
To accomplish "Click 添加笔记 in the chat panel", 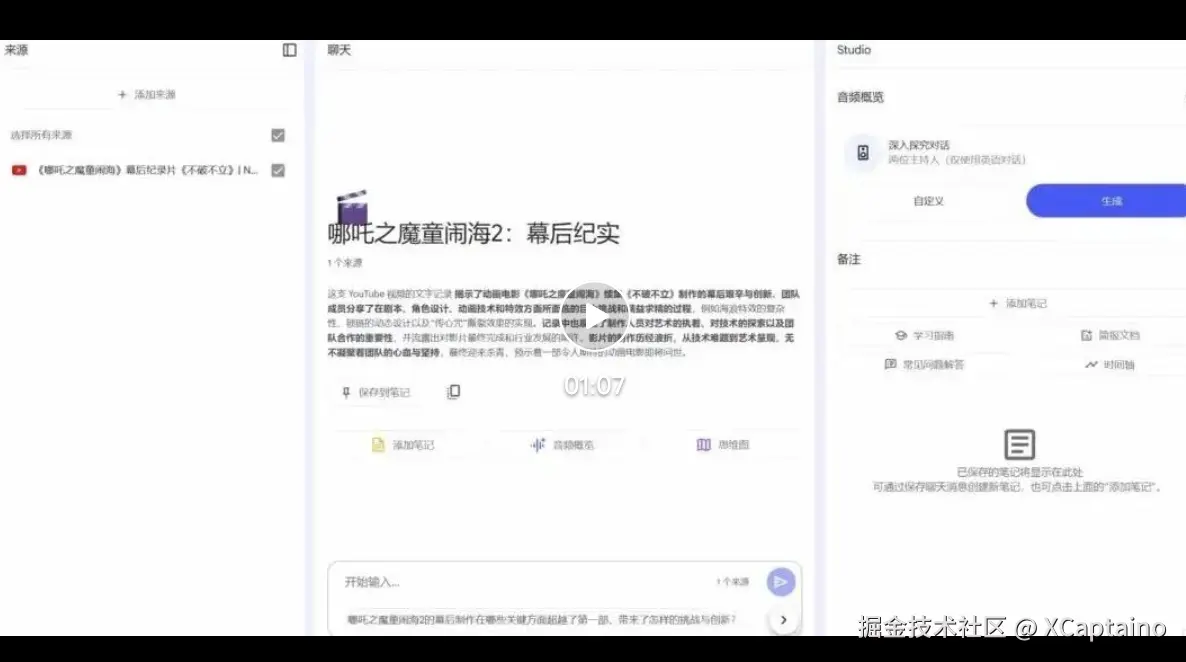I will pos(403,445).
